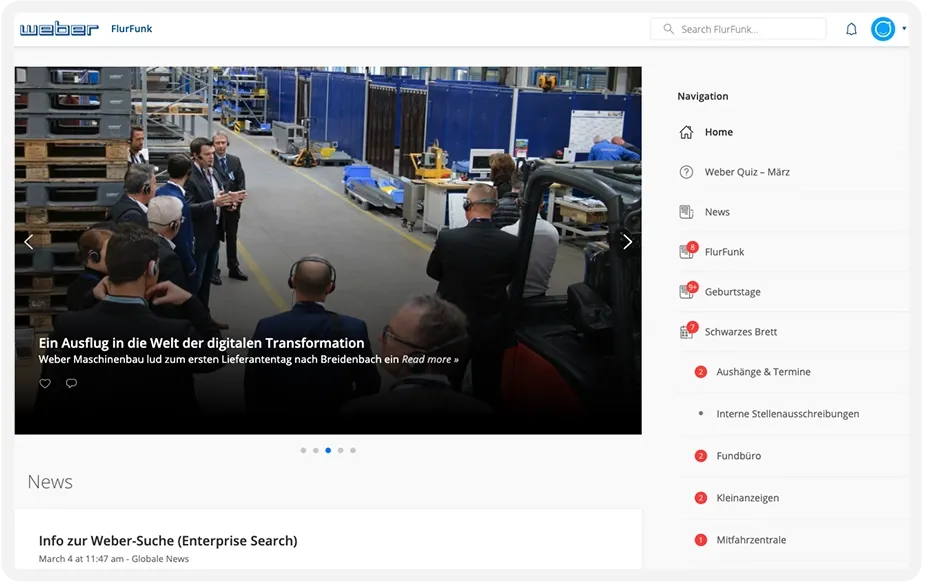Viewport: 926px width, 582px height.
Task: Click the News newspaper icon
Action: point(687,211)
